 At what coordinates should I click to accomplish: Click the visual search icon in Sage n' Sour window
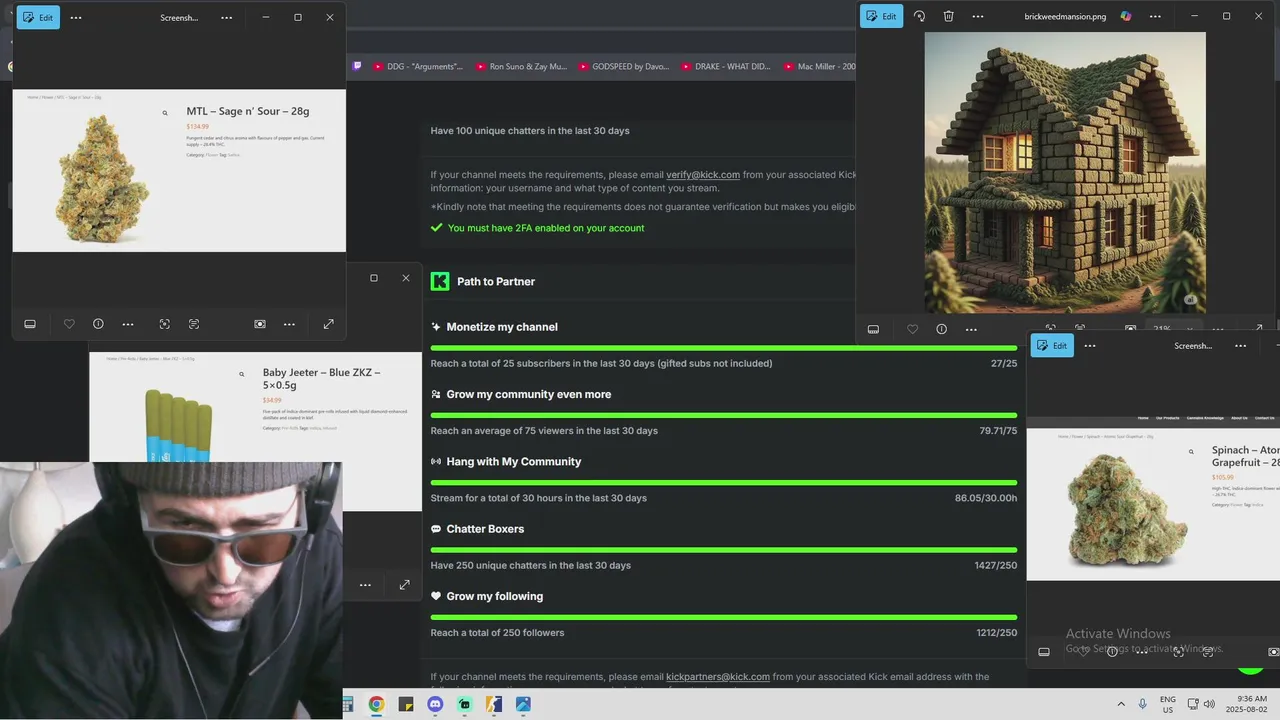coord(165,324)
